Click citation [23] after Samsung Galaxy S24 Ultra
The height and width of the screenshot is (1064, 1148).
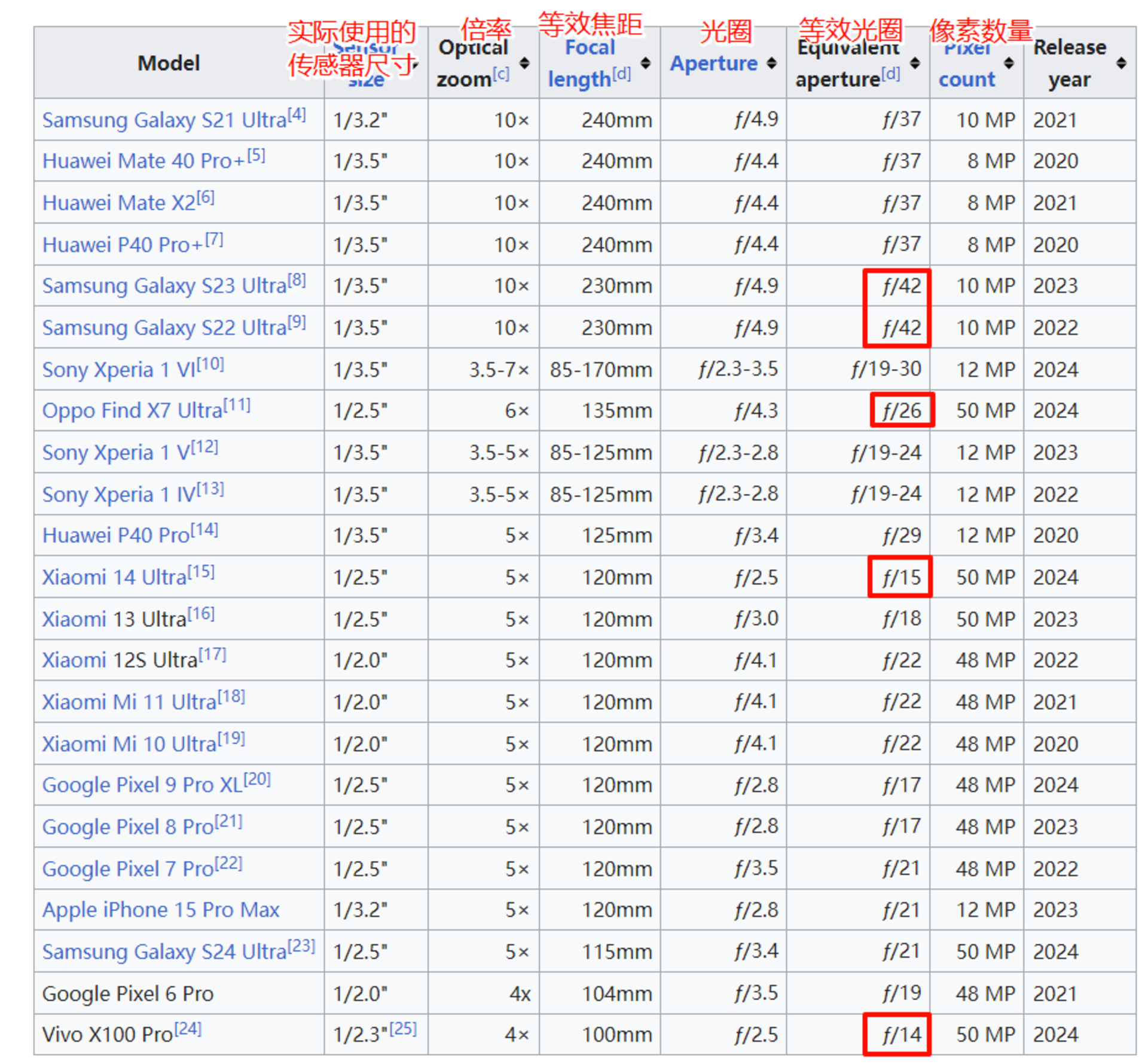[301, 946]
